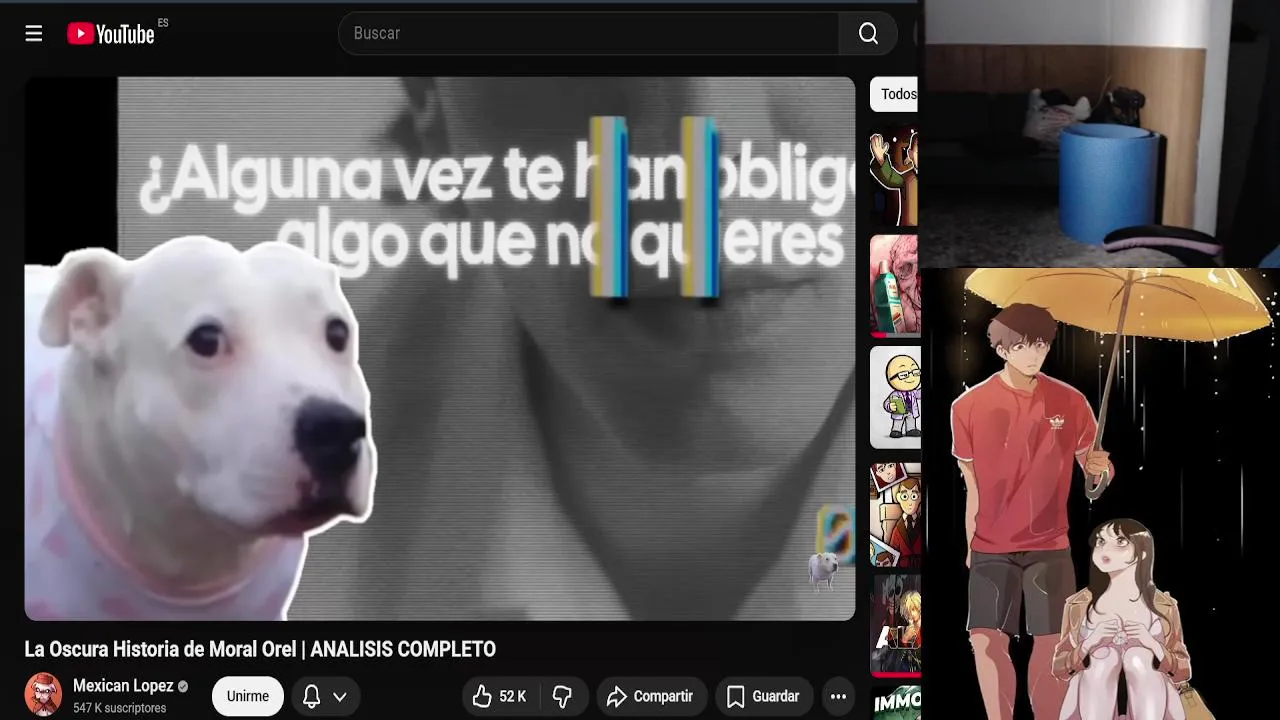Click the 547 K suscriptores text
Viewport: 1280px width, 720px height.
coord(119,708)
